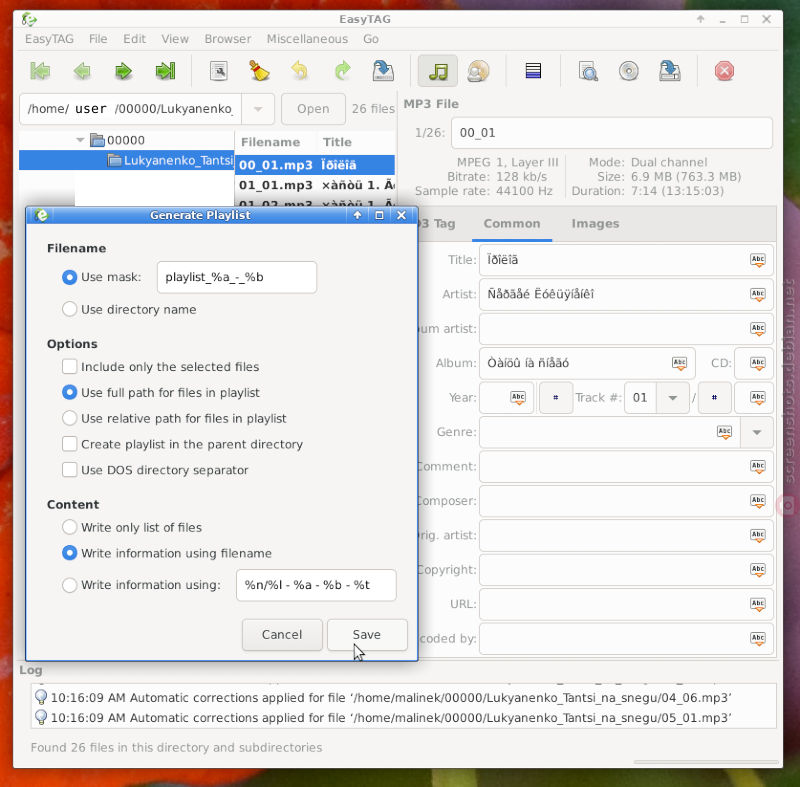Viewport: 800px width, 787px height.
Task: Go to the previous file toolbar arrow
Action: click(82, 71)
